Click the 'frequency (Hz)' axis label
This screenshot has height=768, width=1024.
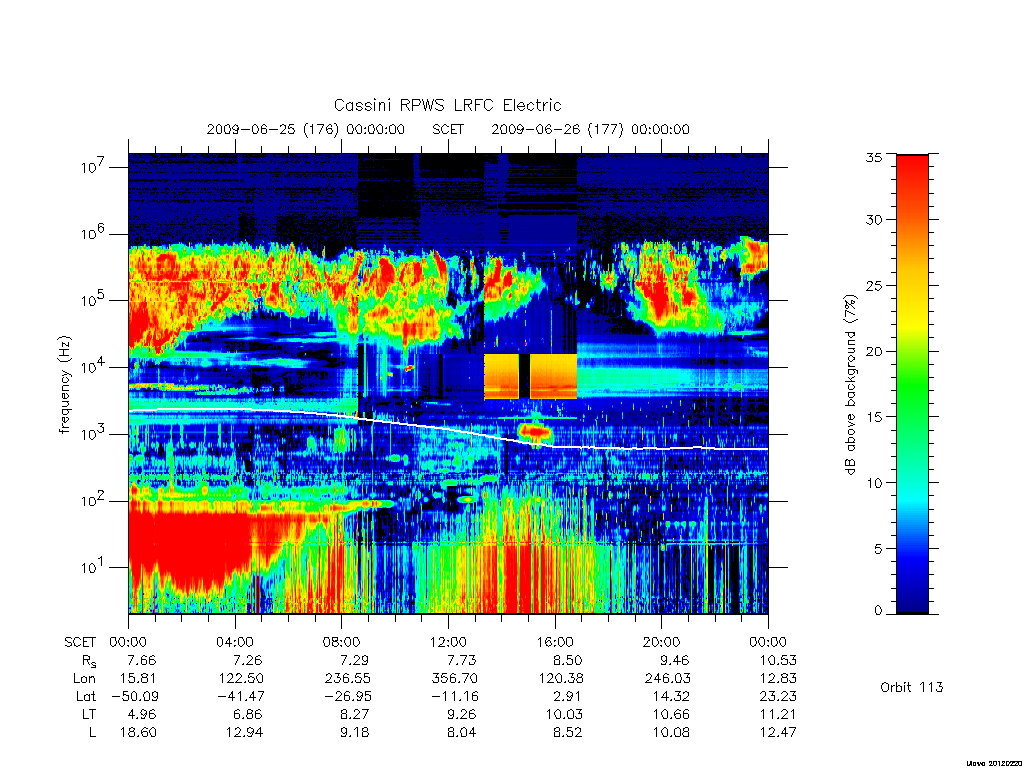[x=64, y=385]
